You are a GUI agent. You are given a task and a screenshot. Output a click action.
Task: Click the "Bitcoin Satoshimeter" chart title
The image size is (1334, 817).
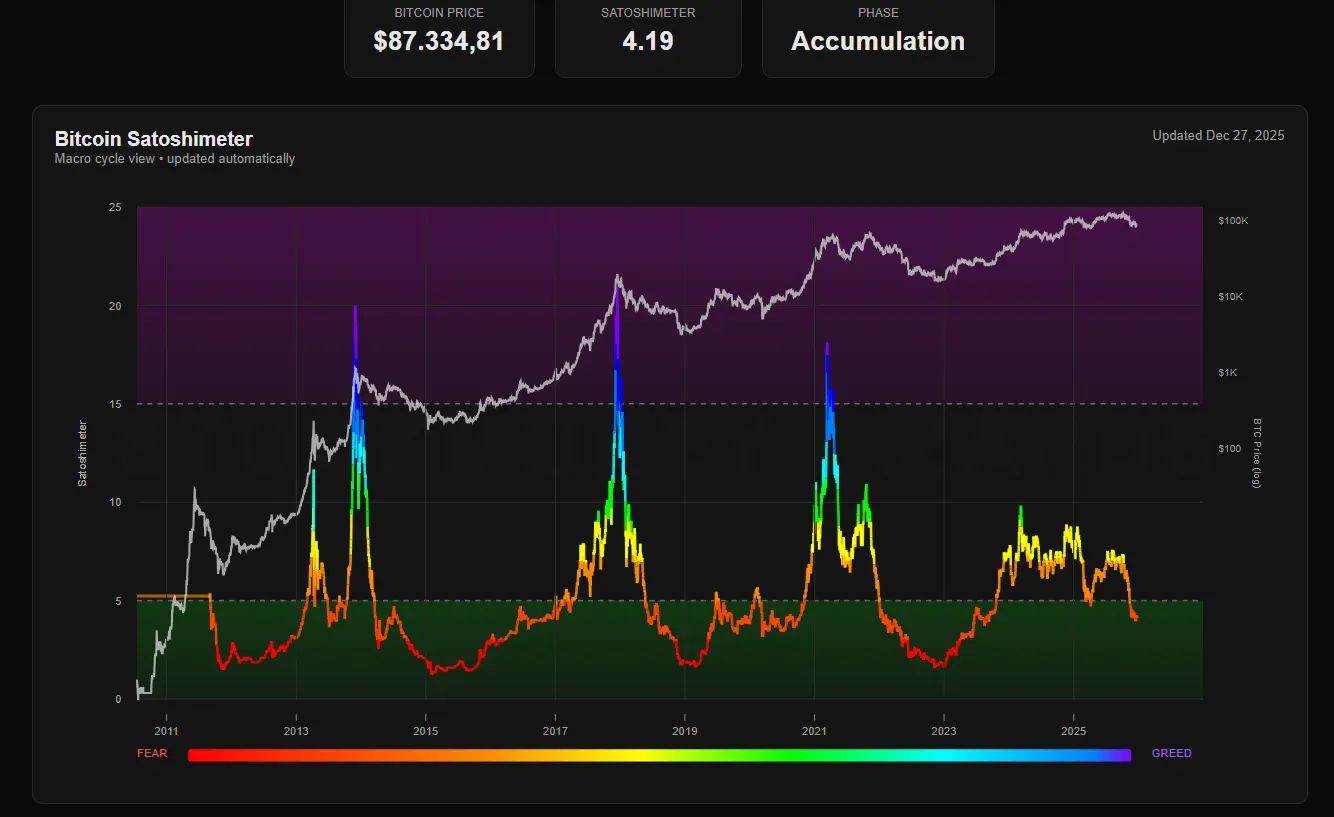click(154, 139)
